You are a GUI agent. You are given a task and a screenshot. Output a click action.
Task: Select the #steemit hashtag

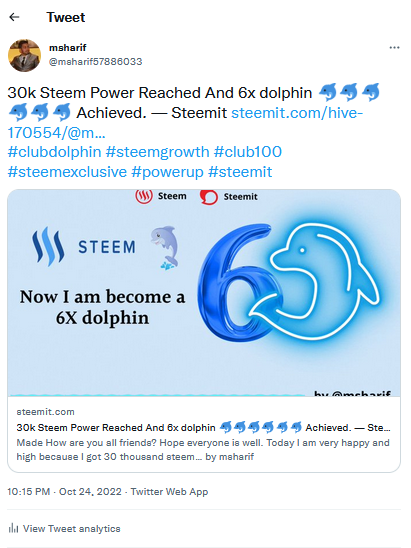(240, 172)
